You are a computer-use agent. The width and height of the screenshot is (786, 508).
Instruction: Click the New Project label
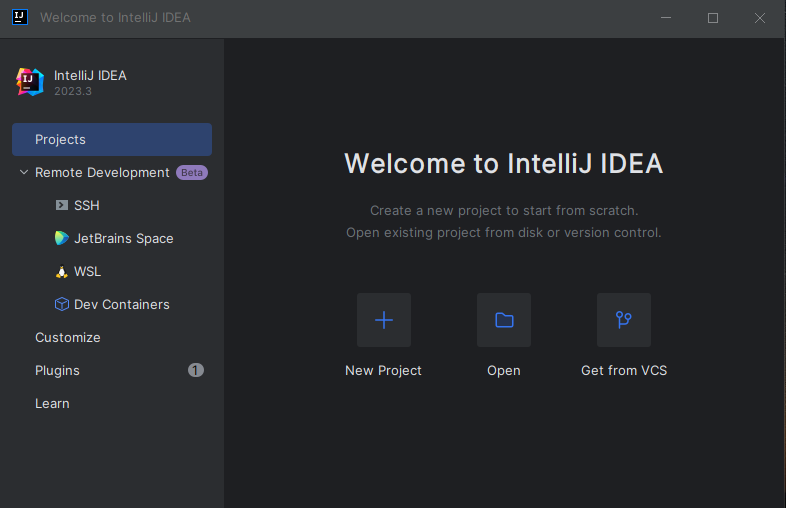pyautogui.click(x=383, y=371)
